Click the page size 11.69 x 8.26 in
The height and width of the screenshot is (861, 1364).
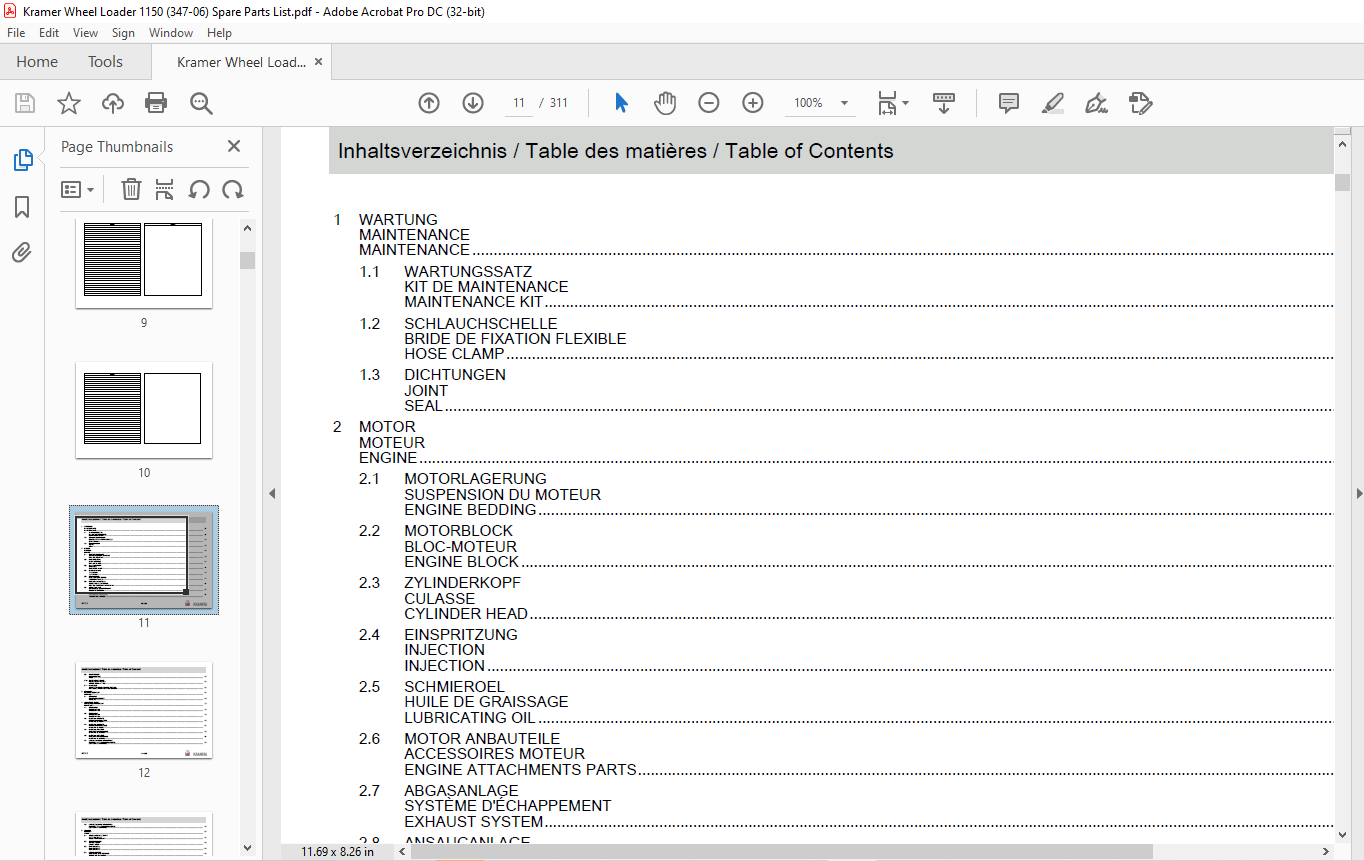click(x=337, y=852)
